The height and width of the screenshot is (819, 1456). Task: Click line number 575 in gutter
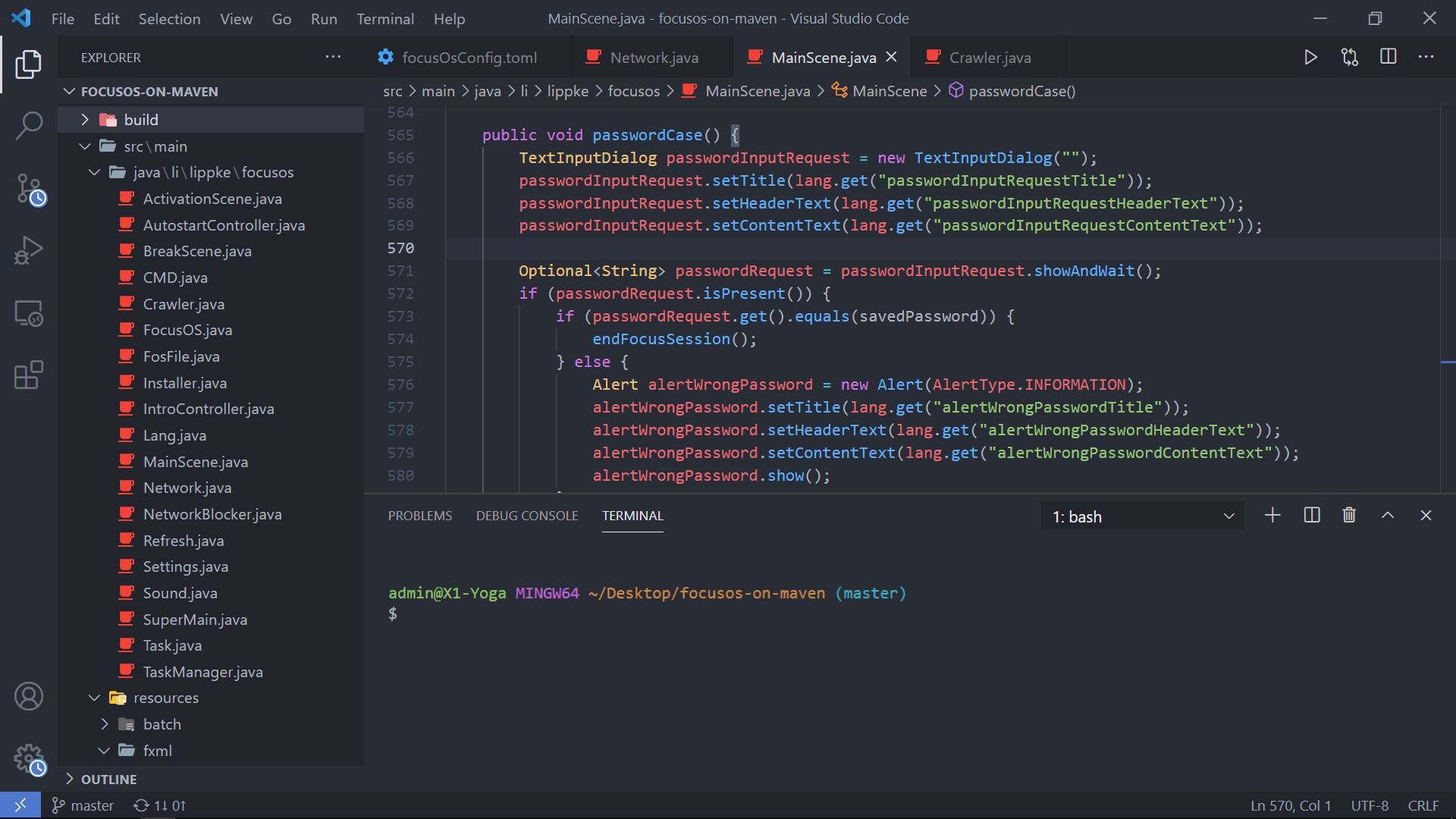click(400, 362)
